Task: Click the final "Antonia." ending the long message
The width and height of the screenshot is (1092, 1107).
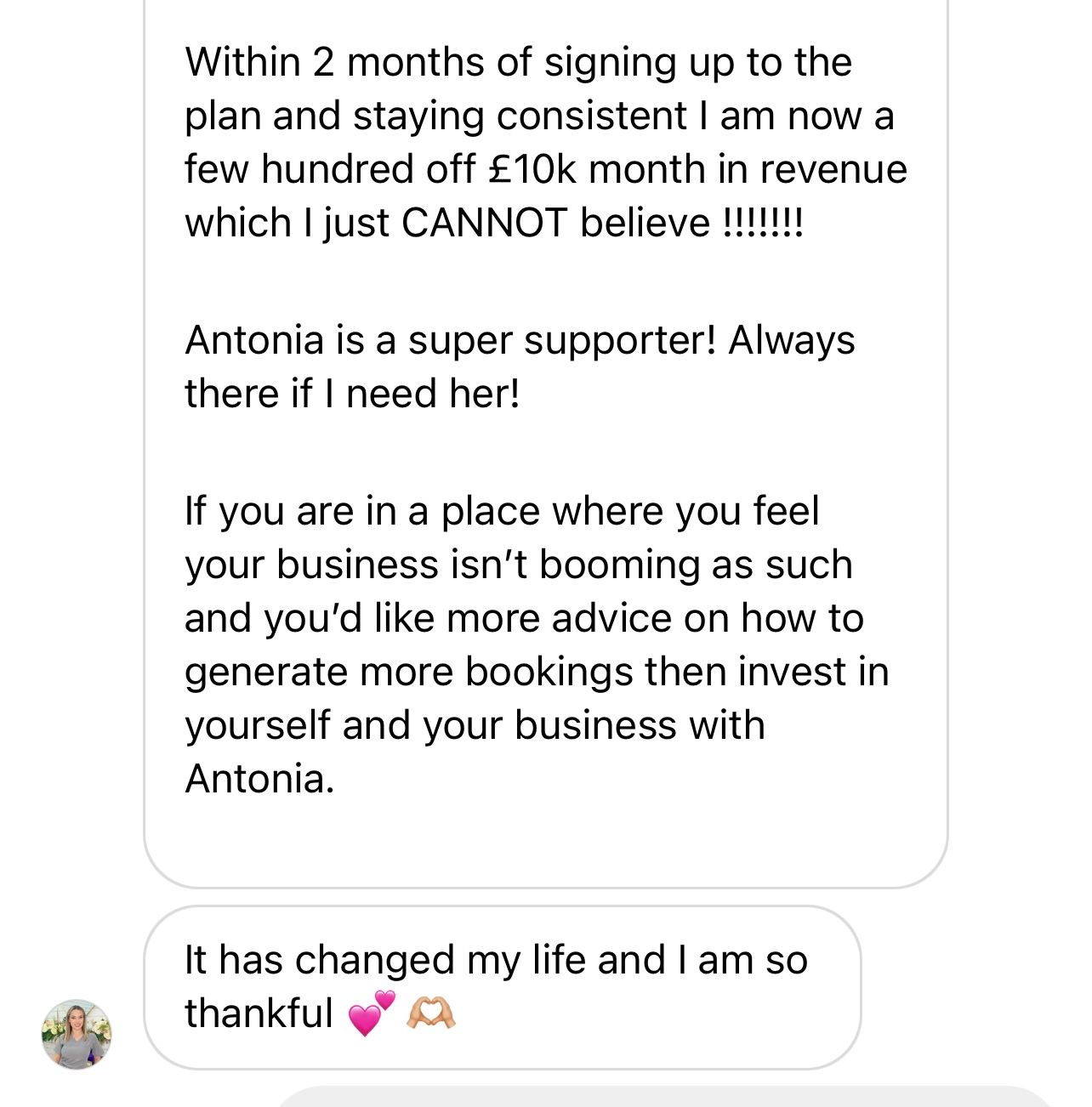Action: (x=259, y=779)
